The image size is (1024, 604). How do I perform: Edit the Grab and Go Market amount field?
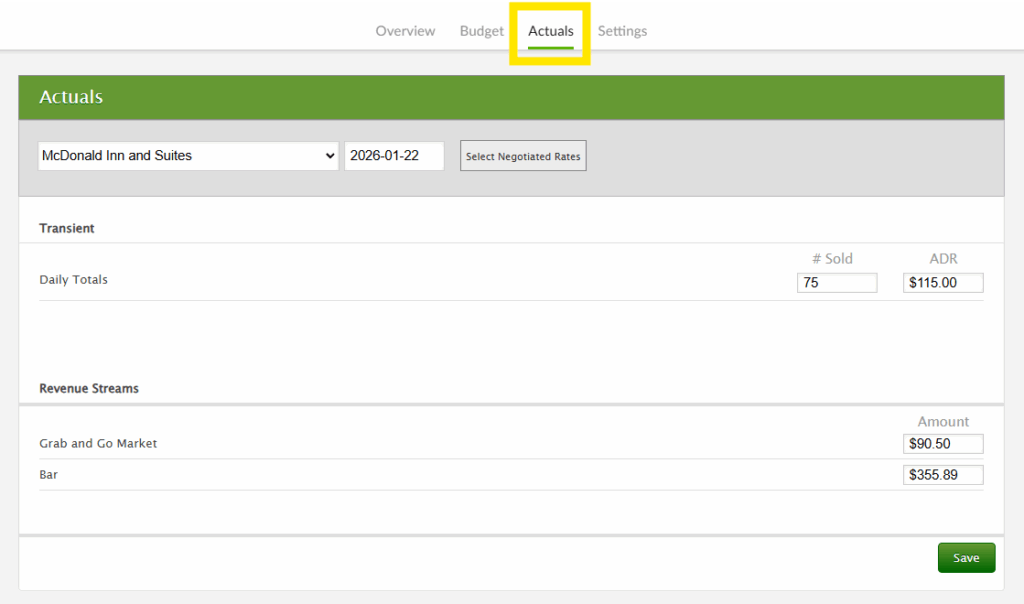tap(942, 443)
